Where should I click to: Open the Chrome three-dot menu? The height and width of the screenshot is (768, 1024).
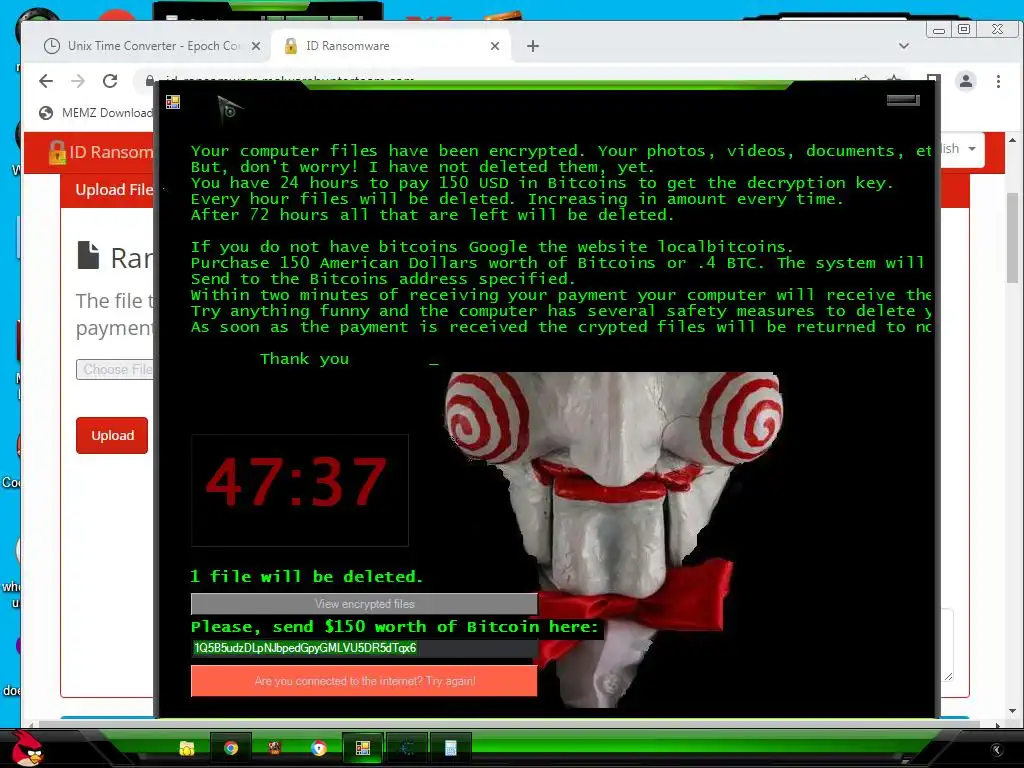pos(998,81)
